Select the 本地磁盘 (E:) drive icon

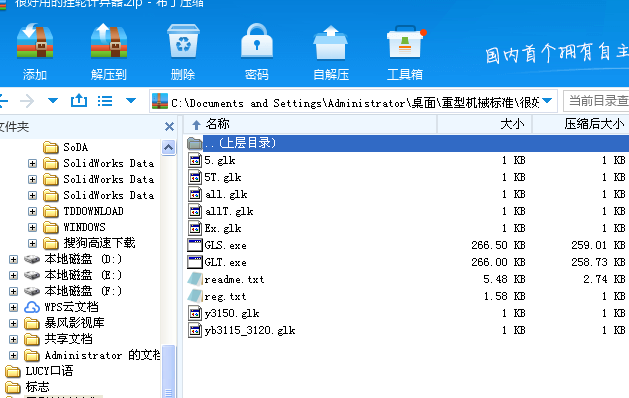click(32, 276)
